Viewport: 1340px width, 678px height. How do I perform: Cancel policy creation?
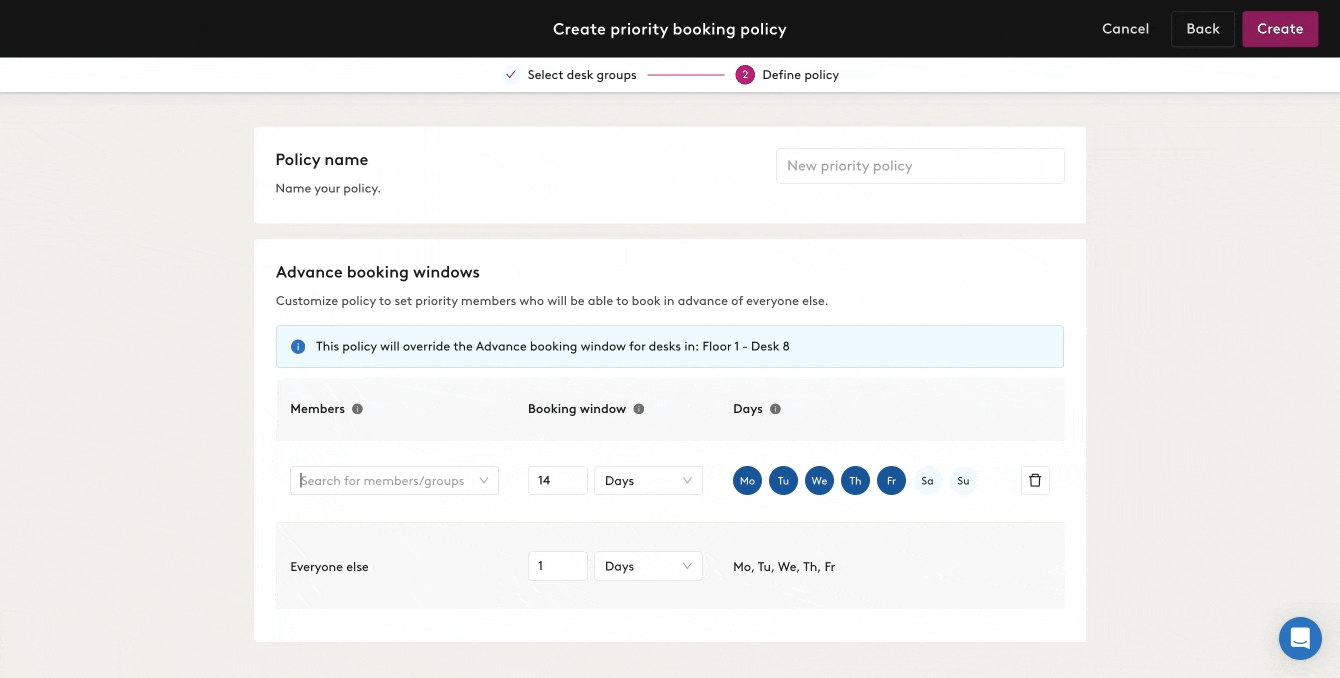point(1125,29)
